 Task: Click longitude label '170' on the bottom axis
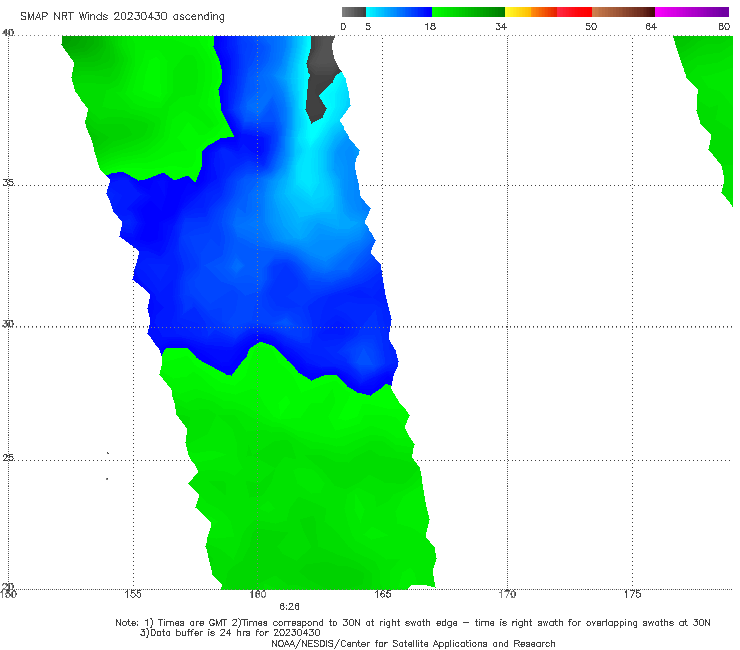(507, 594)
